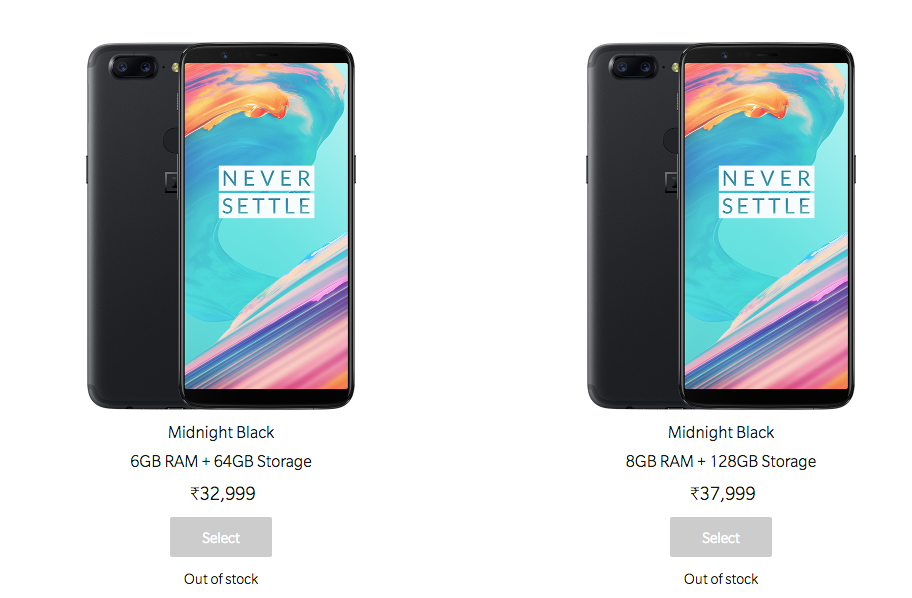Click the Select button for 8GB RAM model
The height and width of the screenshot is (598, 912).
[721, 537]
